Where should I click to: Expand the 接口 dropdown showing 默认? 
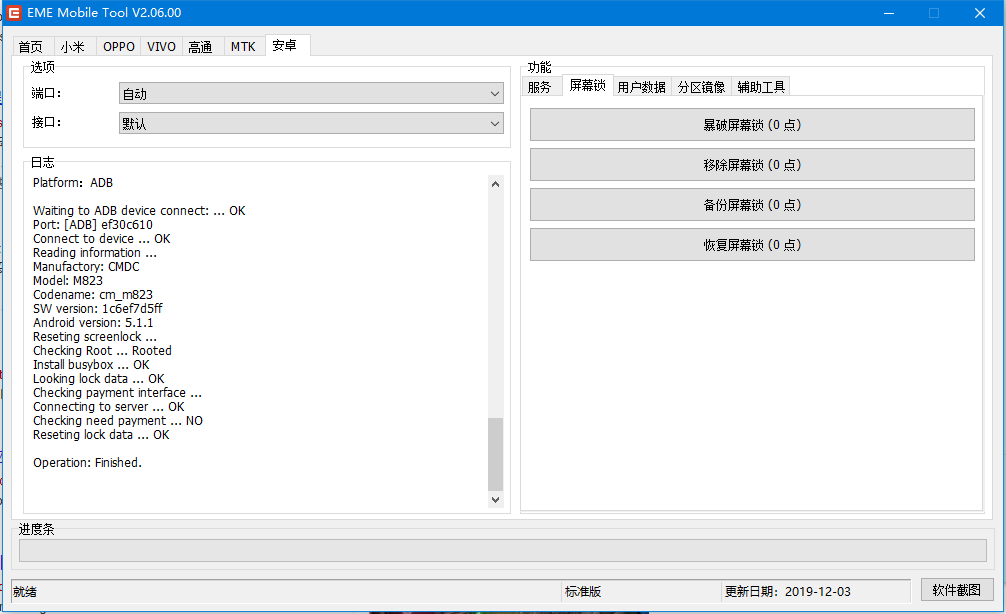pos(311,123)
